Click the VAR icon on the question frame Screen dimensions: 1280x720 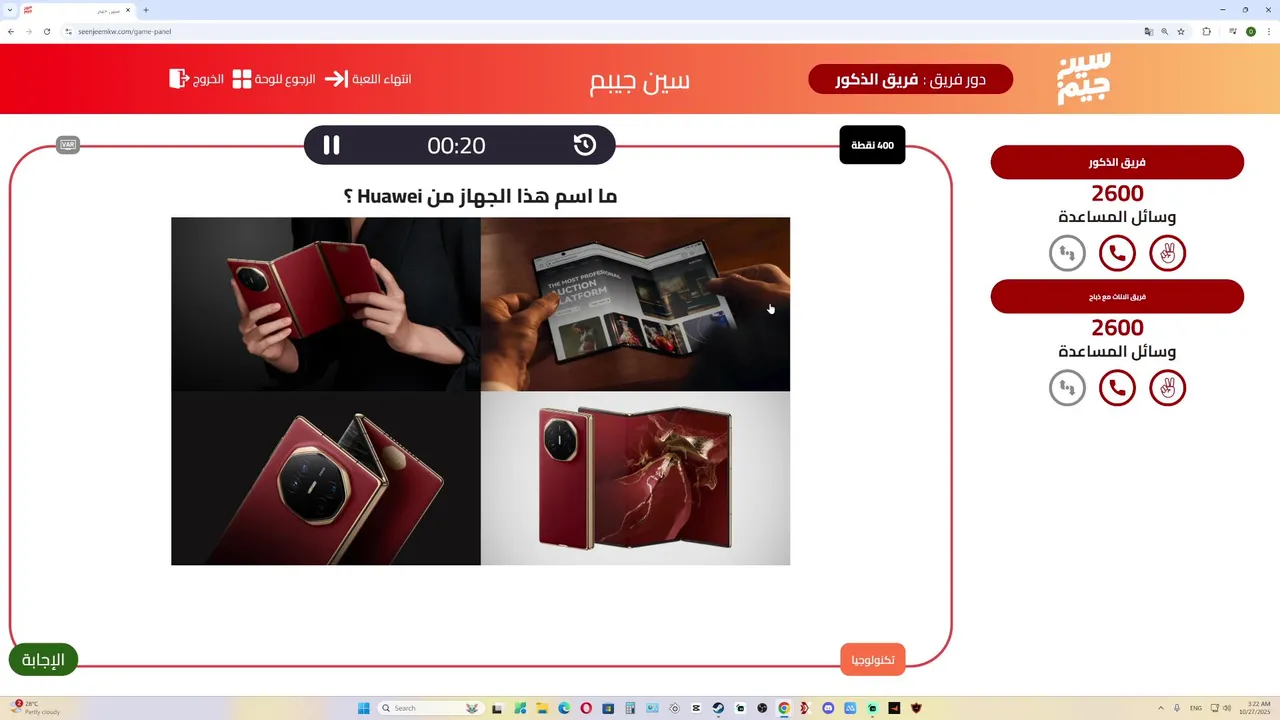coord(68,145)
